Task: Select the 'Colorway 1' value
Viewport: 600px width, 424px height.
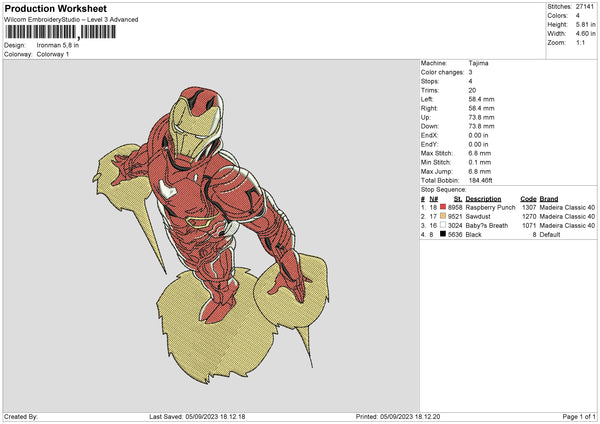Action: click(53, 54)
